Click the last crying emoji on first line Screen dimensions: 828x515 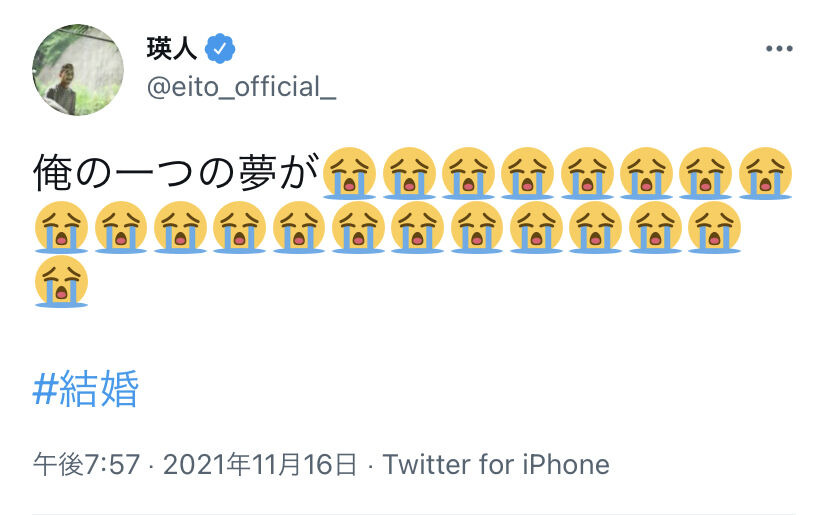pyautogui.click(x=766, y=173)
